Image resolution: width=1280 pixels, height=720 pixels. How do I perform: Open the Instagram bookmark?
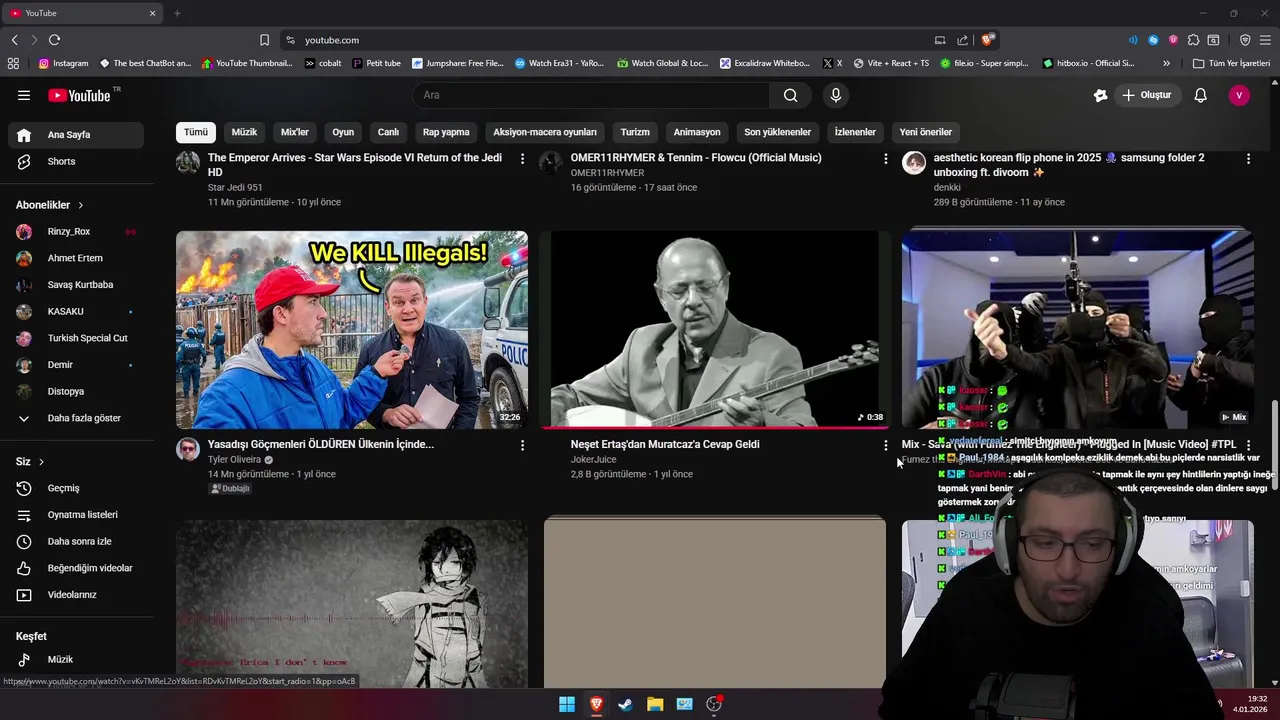(x=63, y=63)
